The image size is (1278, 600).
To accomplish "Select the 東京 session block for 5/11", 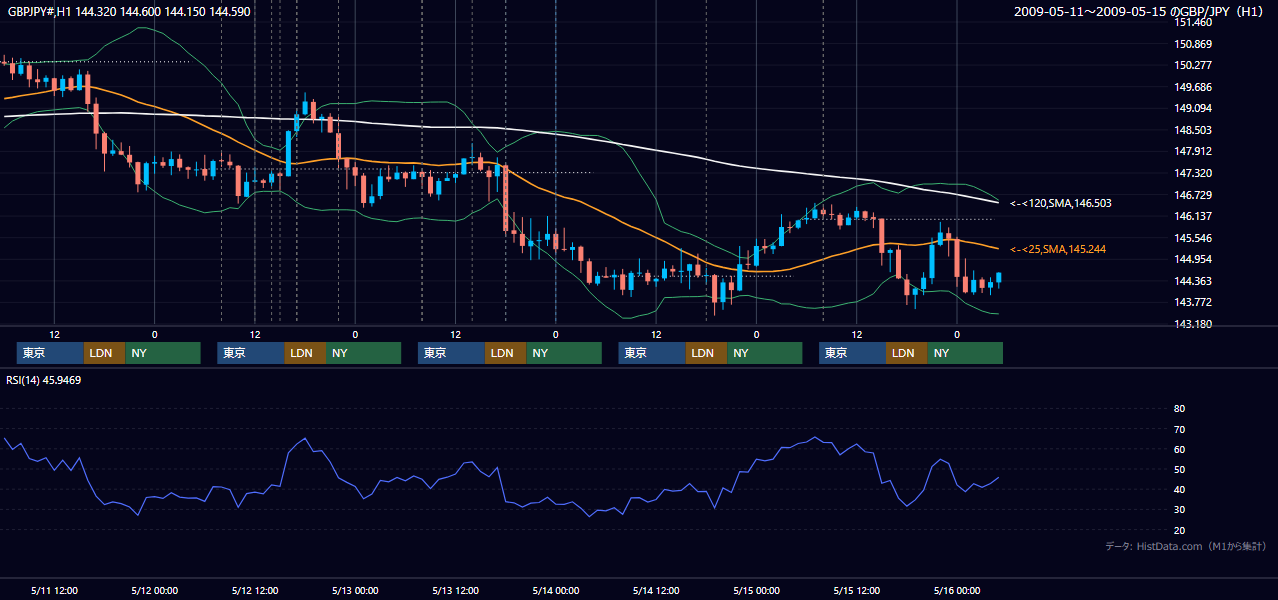I will tap(50, 353).
